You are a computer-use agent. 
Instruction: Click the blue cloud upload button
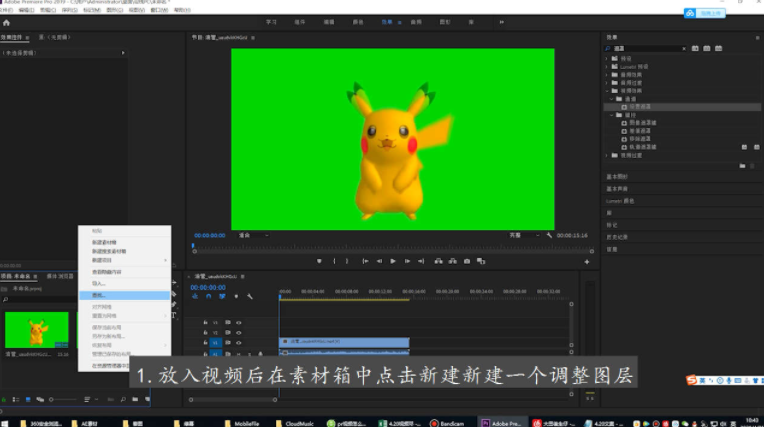coord(705,13)
